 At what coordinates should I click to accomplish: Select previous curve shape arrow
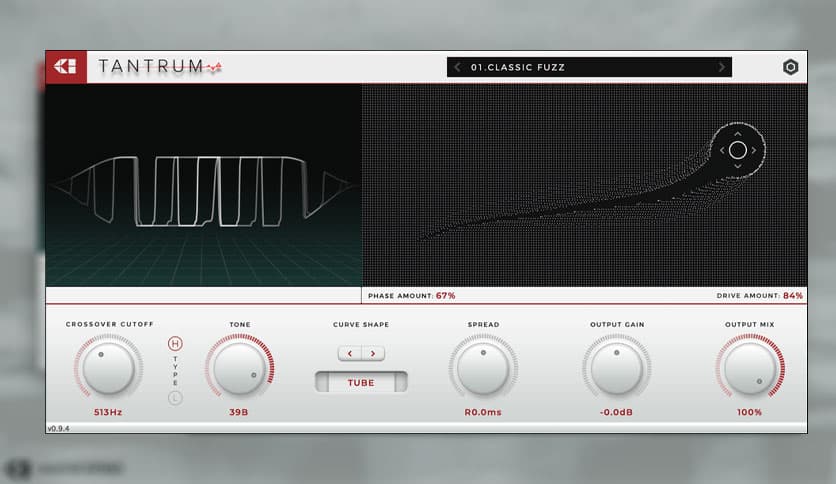(x=350, y=353)
